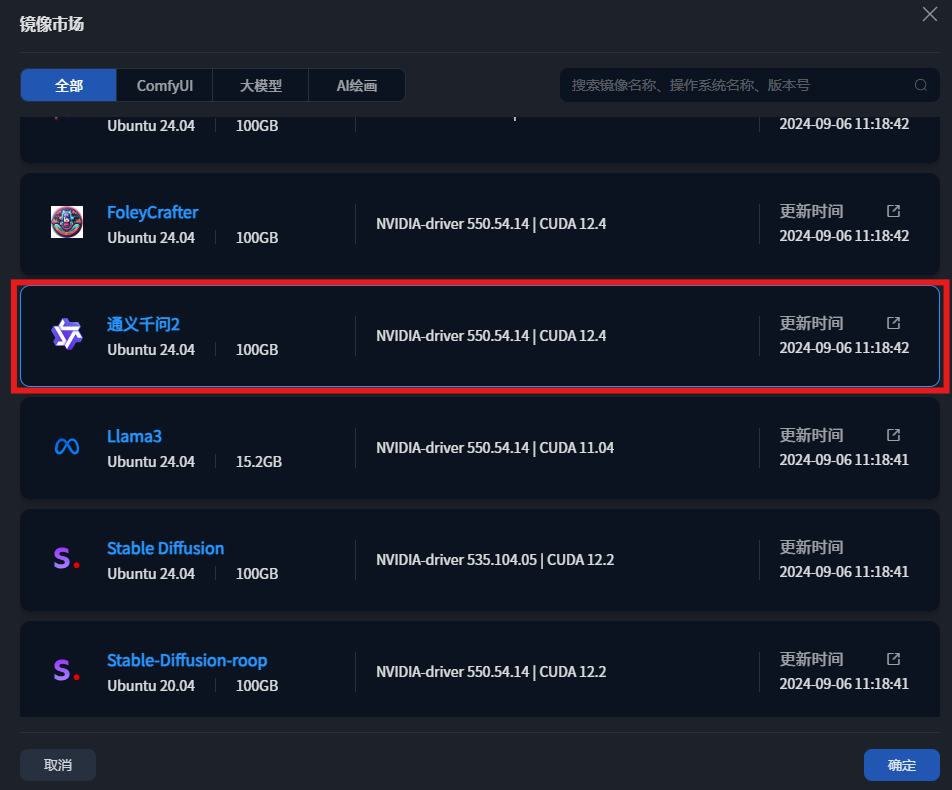Viewport: 952px width, 790px height.
Task: Open the Llama3 image name link
Action: coord(134,437)
